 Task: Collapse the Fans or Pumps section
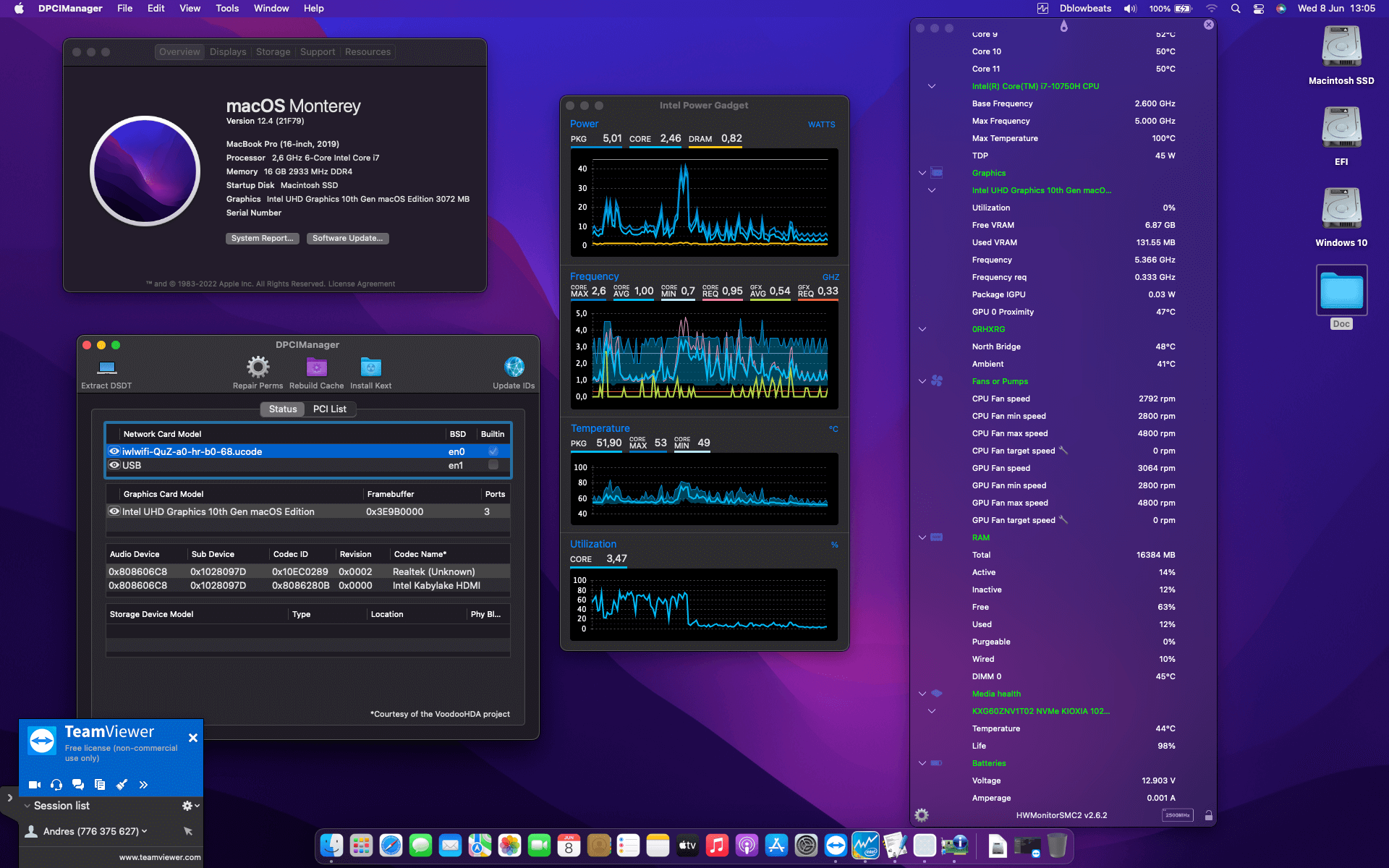(x=922, y=381)
